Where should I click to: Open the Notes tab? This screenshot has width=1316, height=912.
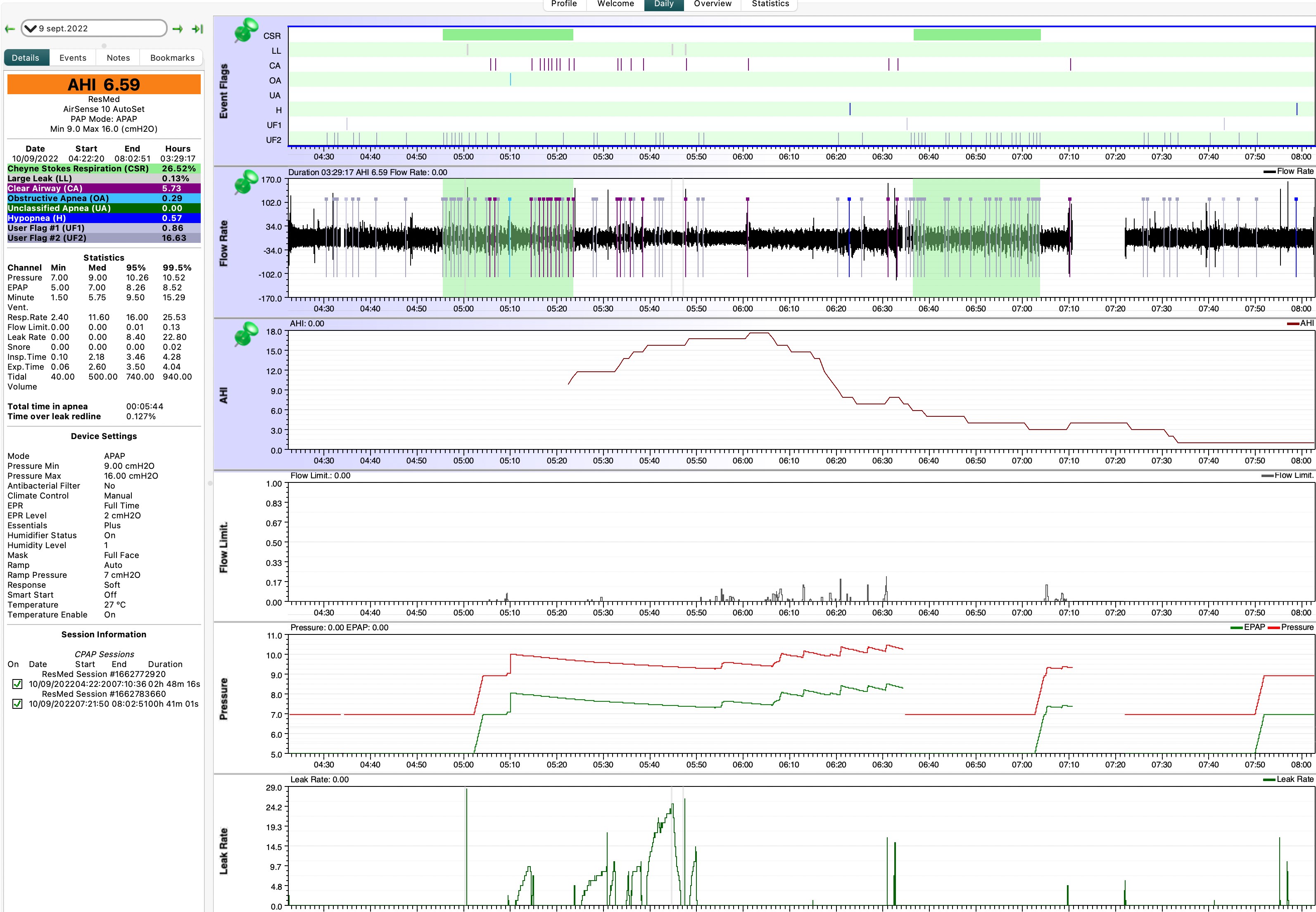118,58
